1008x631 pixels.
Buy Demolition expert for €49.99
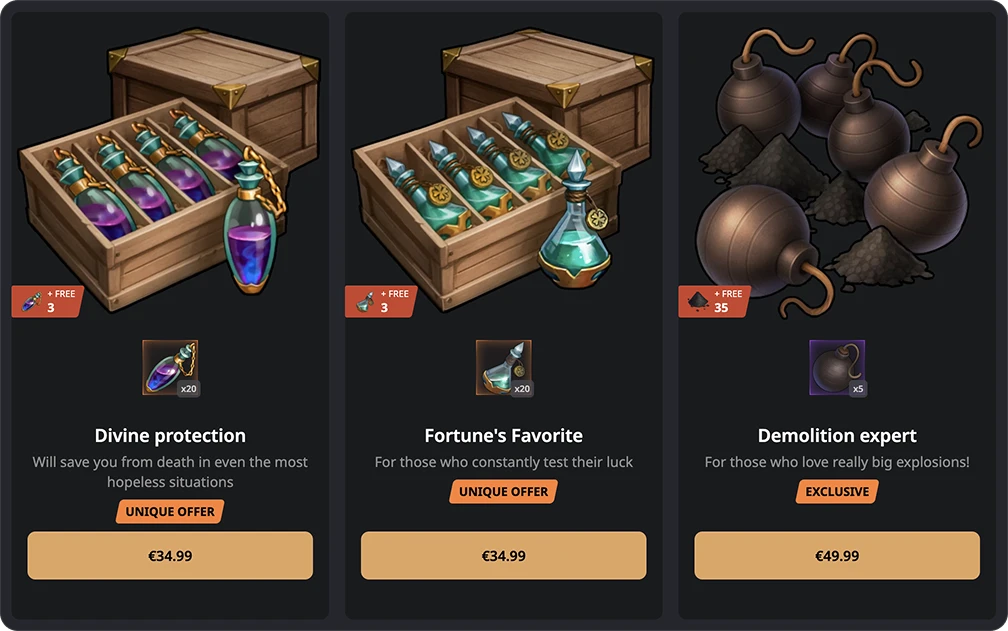tap(837, 556)
